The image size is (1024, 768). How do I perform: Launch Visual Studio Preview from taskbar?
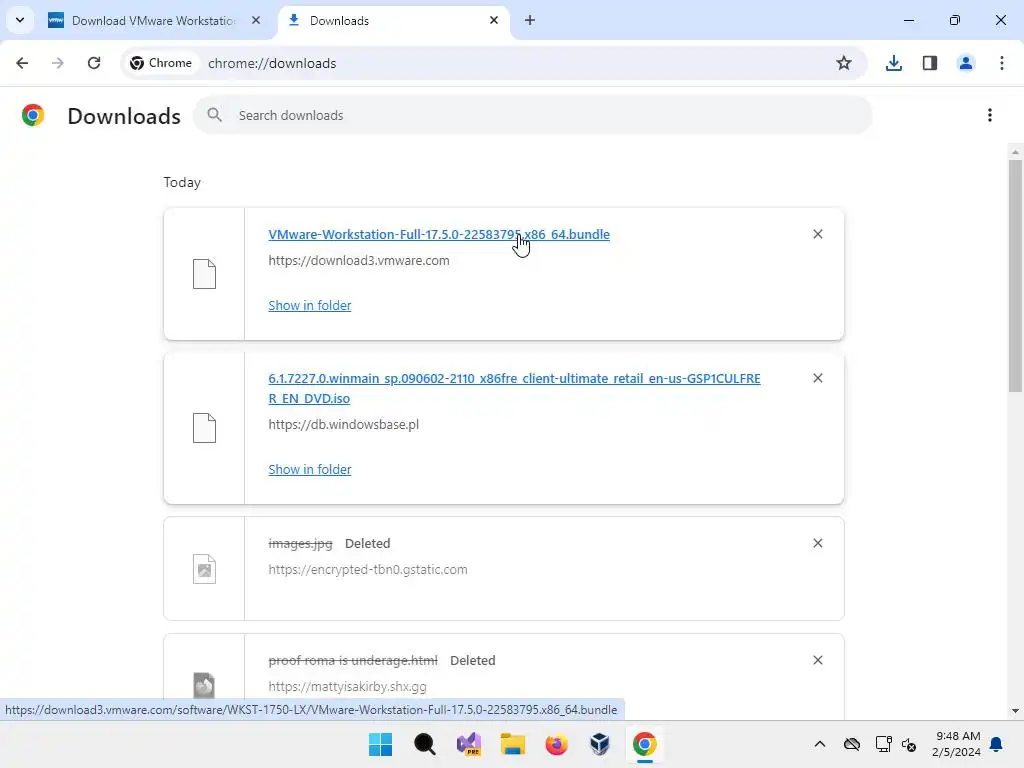coord(469,744)
